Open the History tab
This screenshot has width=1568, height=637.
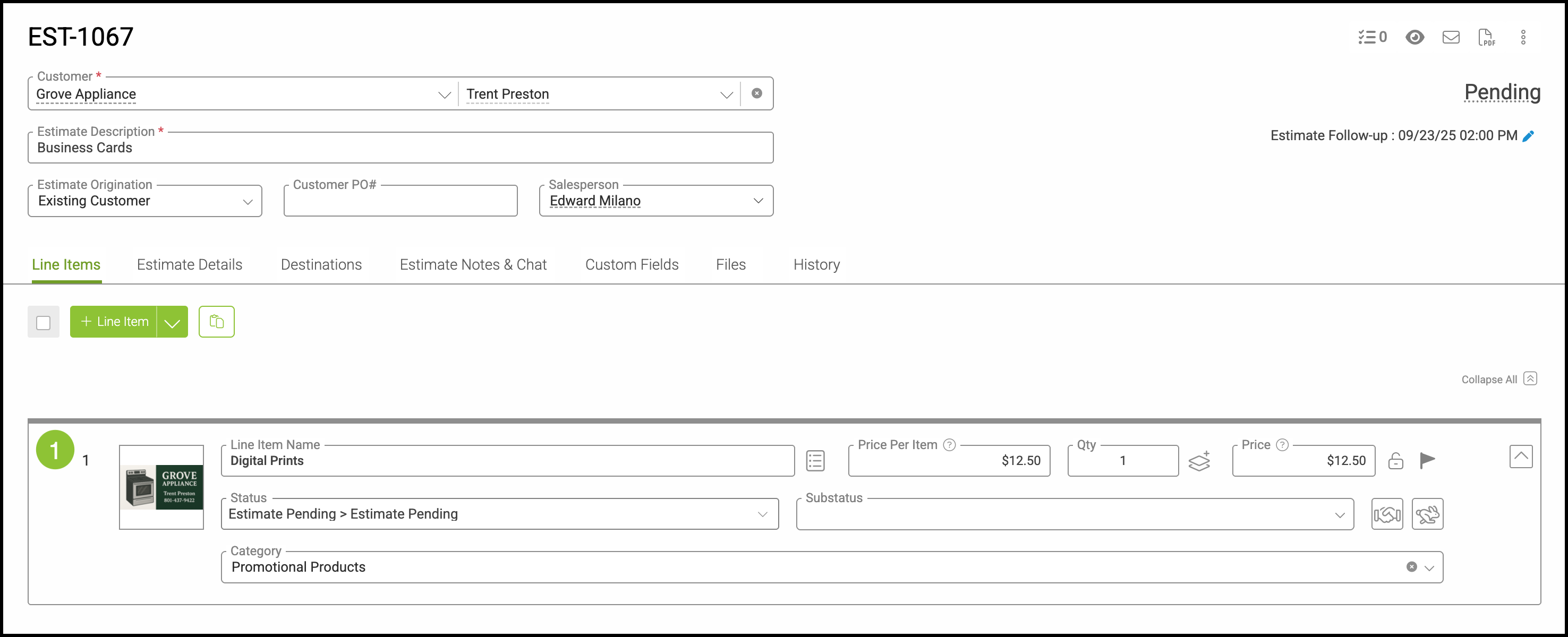point(816,265)
